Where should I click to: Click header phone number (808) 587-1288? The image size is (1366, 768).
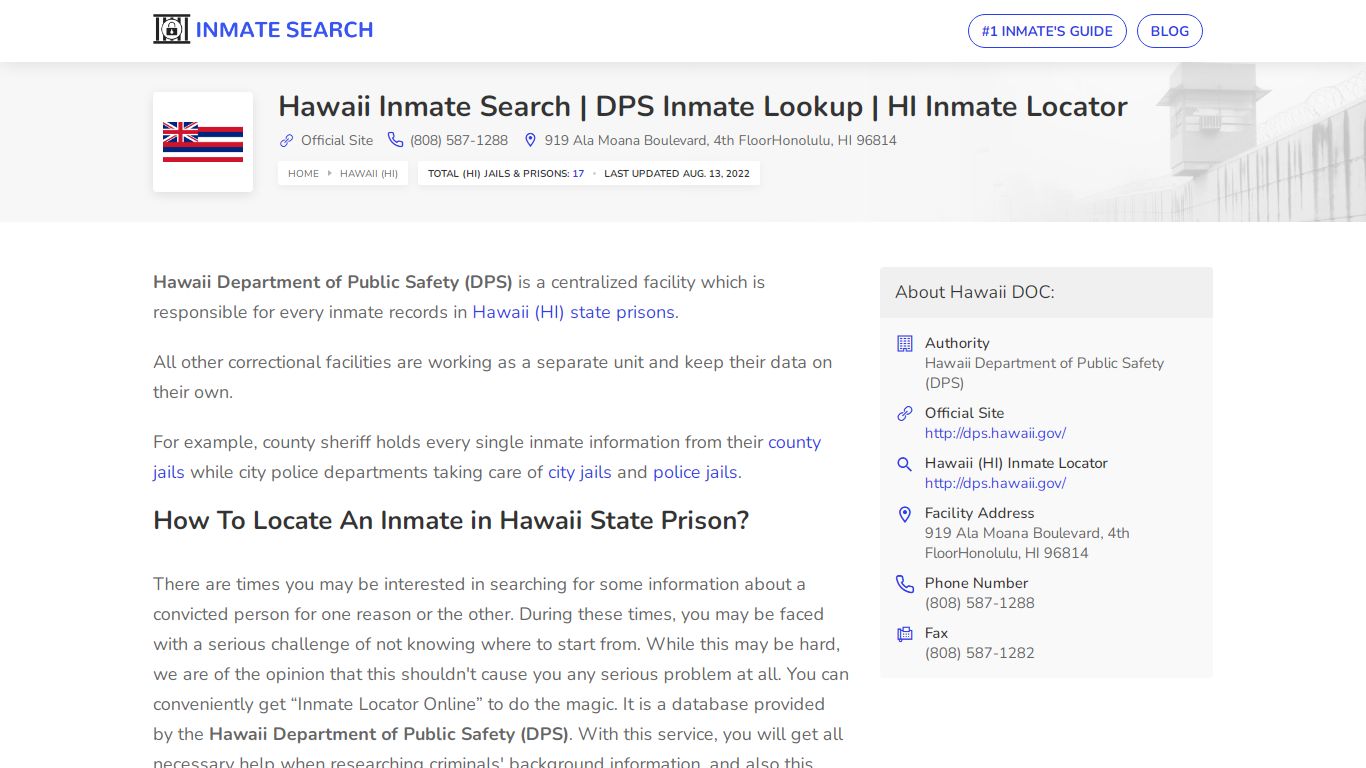459,141
